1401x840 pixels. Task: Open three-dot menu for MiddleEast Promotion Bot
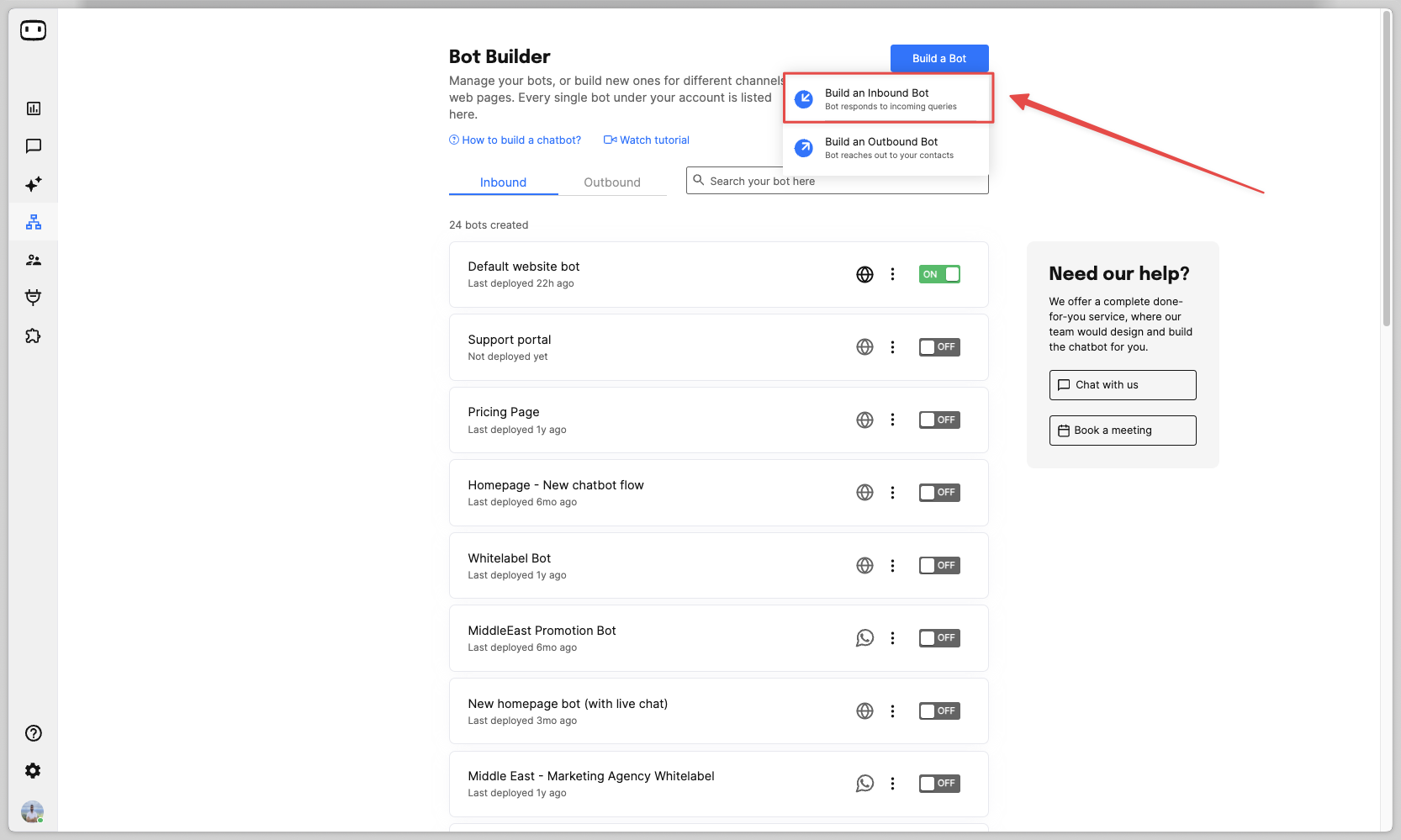892,638
